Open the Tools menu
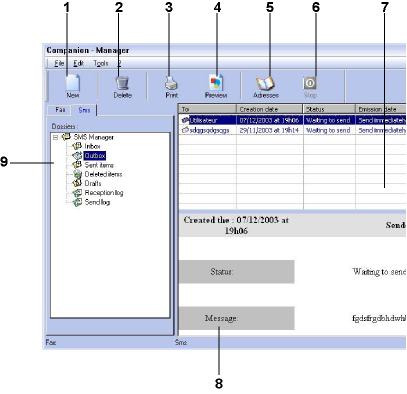Viewport: 407px width, 394px height. [x=100, y=63]
